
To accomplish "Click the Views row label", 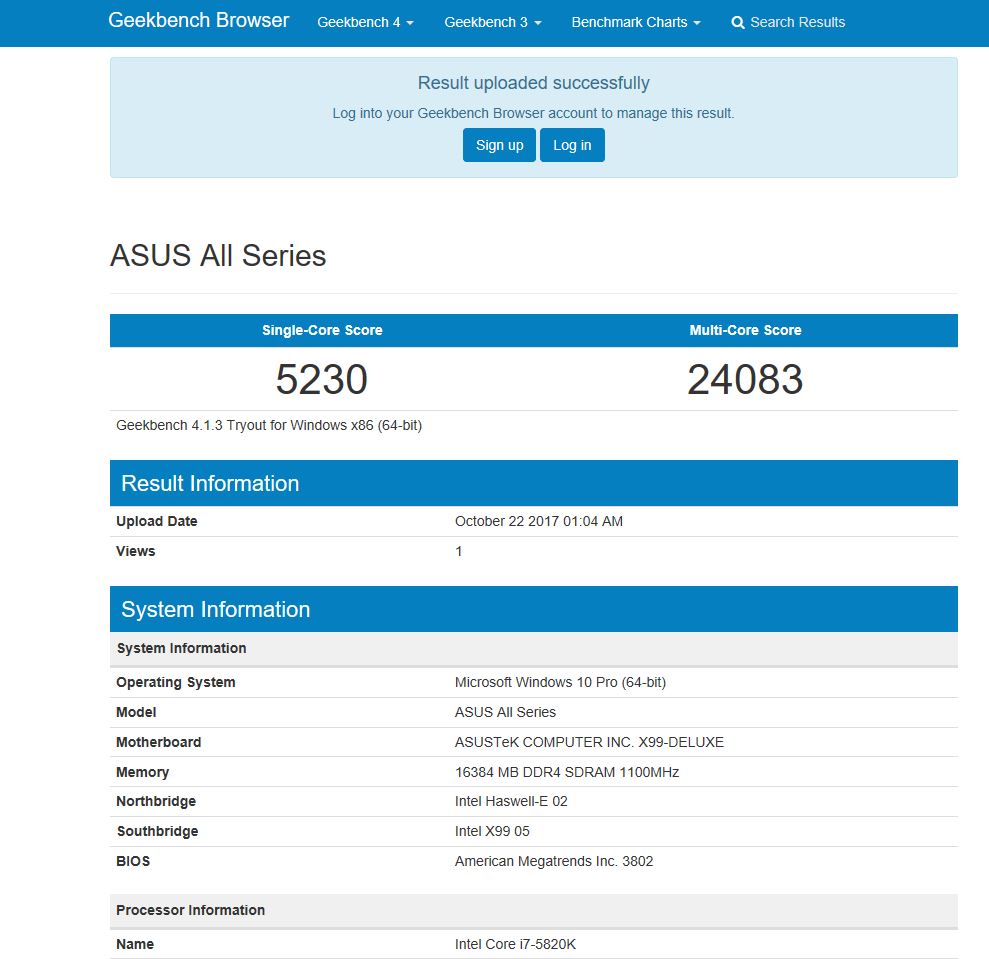I will pyautogui.click(x=136, y=551).
